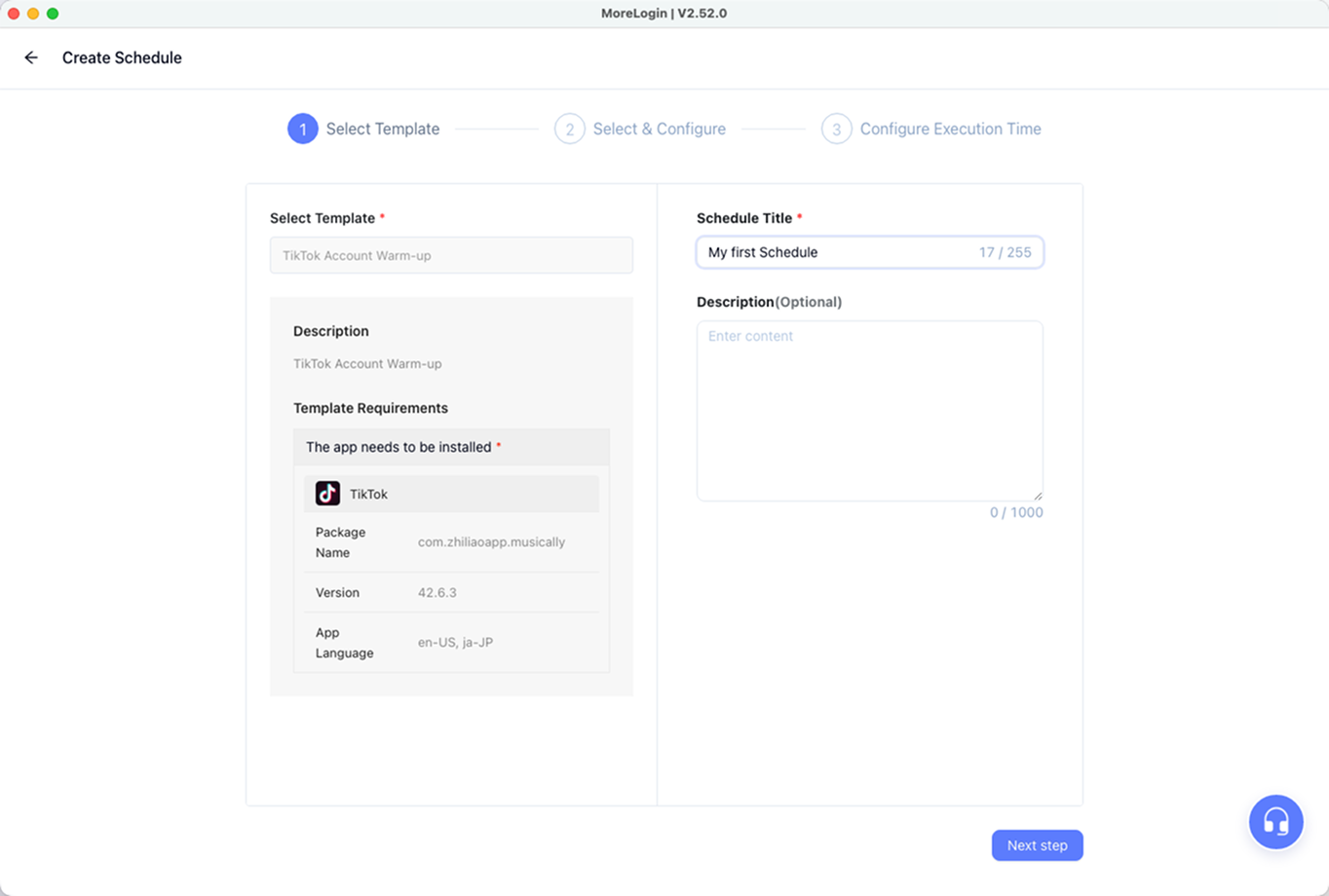Click the Version row label

[x=337, y=592]
